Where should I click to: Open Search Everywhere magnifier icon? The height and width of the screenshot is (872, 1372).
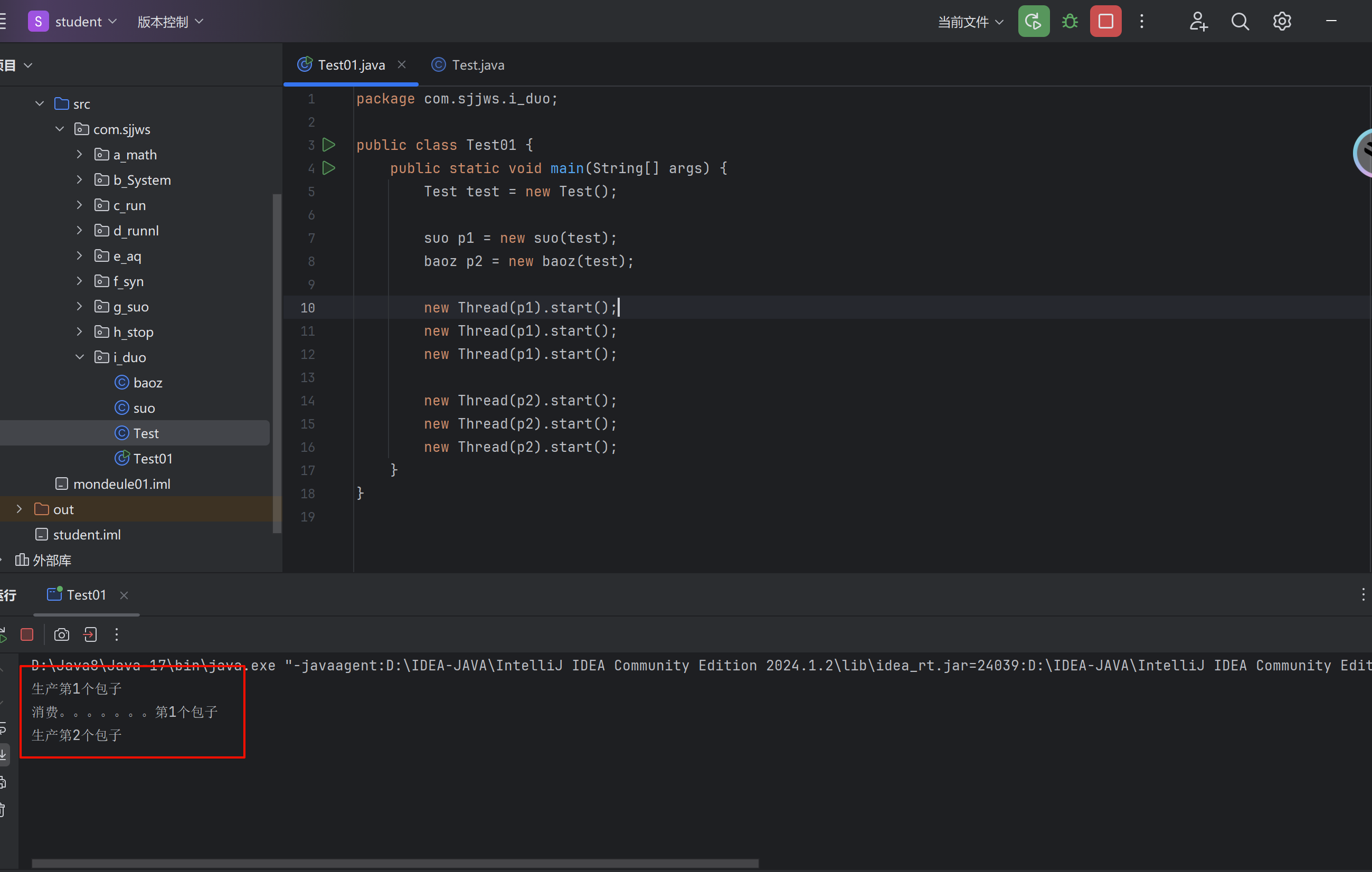(x=1240, y=22)
